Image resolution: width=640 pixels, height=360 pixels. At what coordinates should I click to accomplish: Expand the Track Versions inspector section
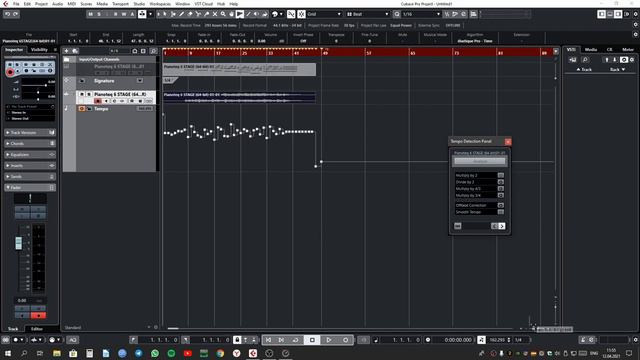click(30, 133)
